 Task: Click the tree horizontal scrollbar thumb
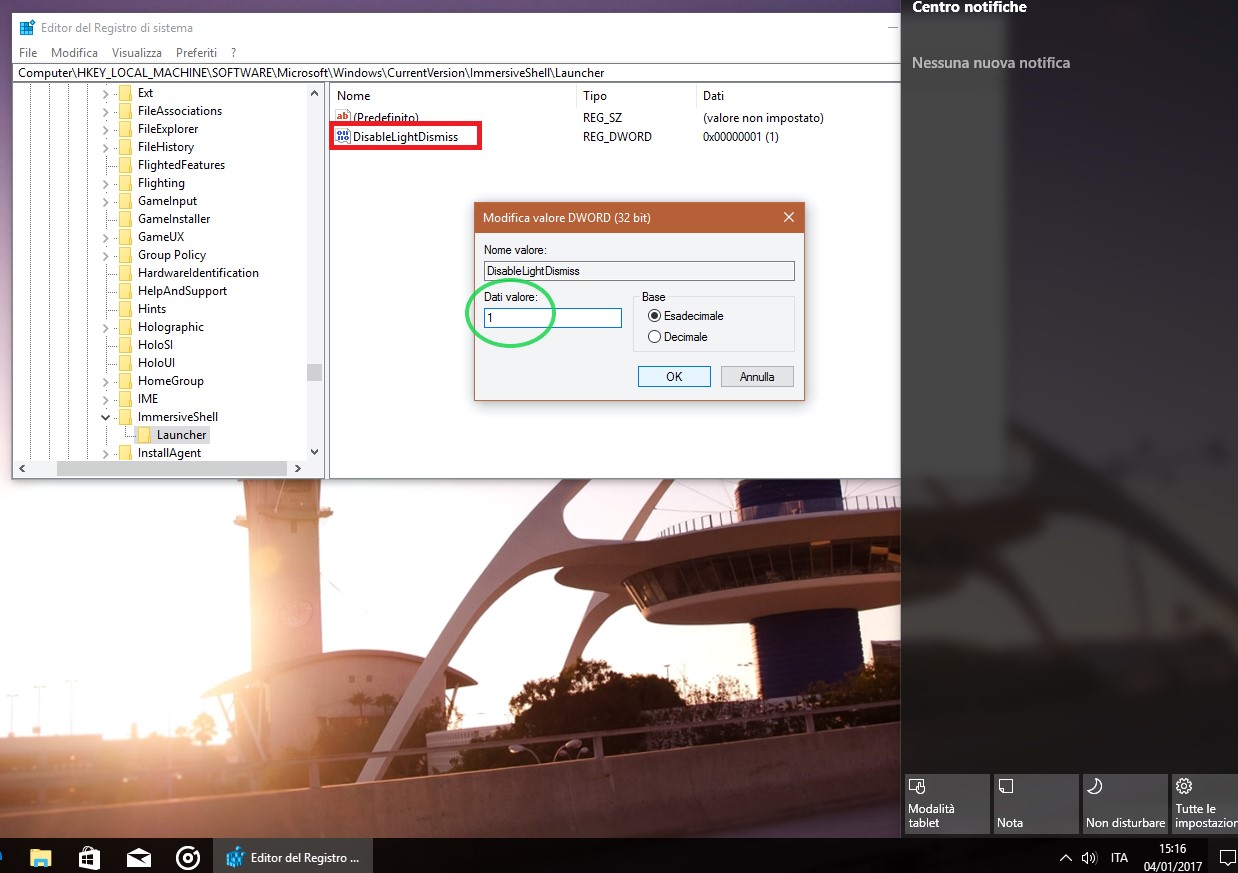[x=173, y=468]
